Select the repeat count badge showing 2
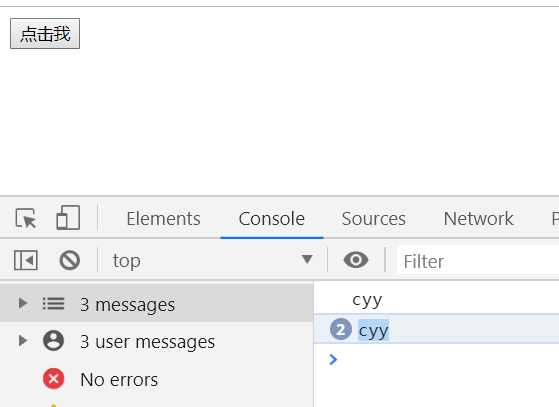Screen dimensions: 559x407 pos(341,329)
